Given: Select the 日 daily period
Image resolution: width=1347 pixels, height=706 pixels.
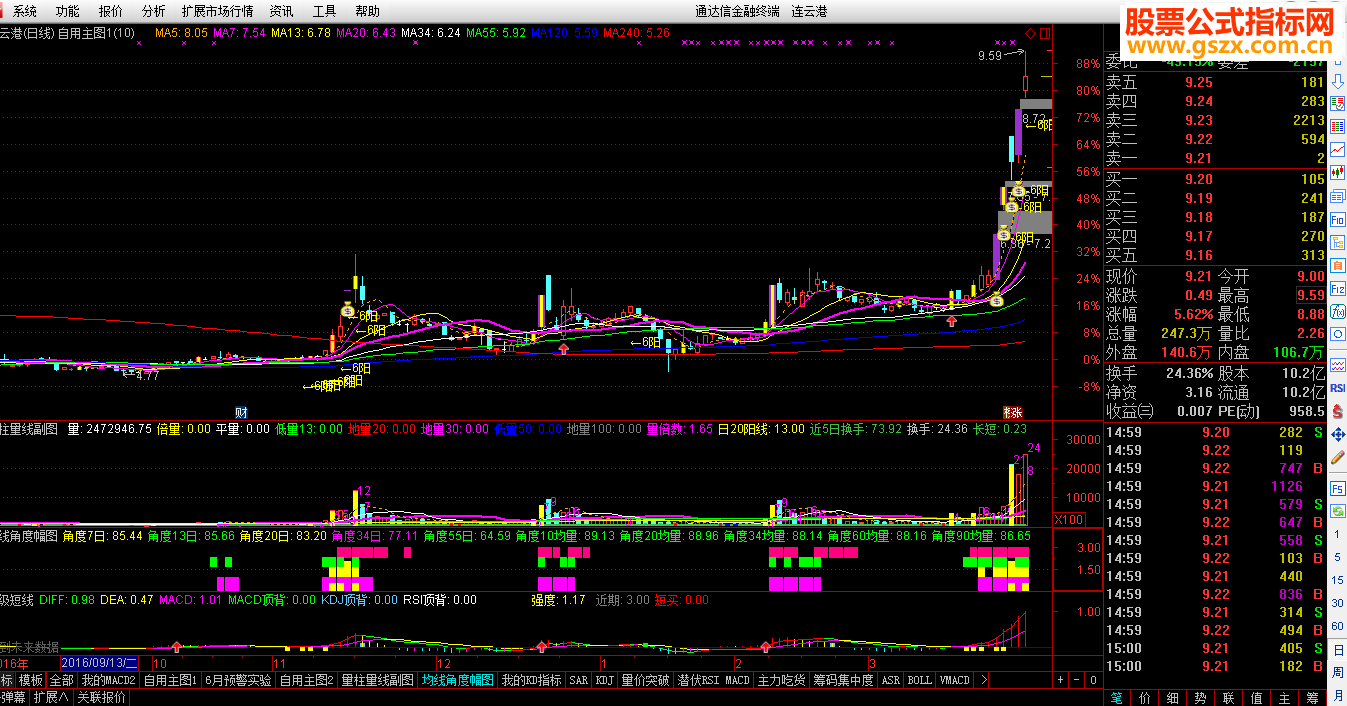Looking at the screenshot, I should click(x=1338, y=650).
